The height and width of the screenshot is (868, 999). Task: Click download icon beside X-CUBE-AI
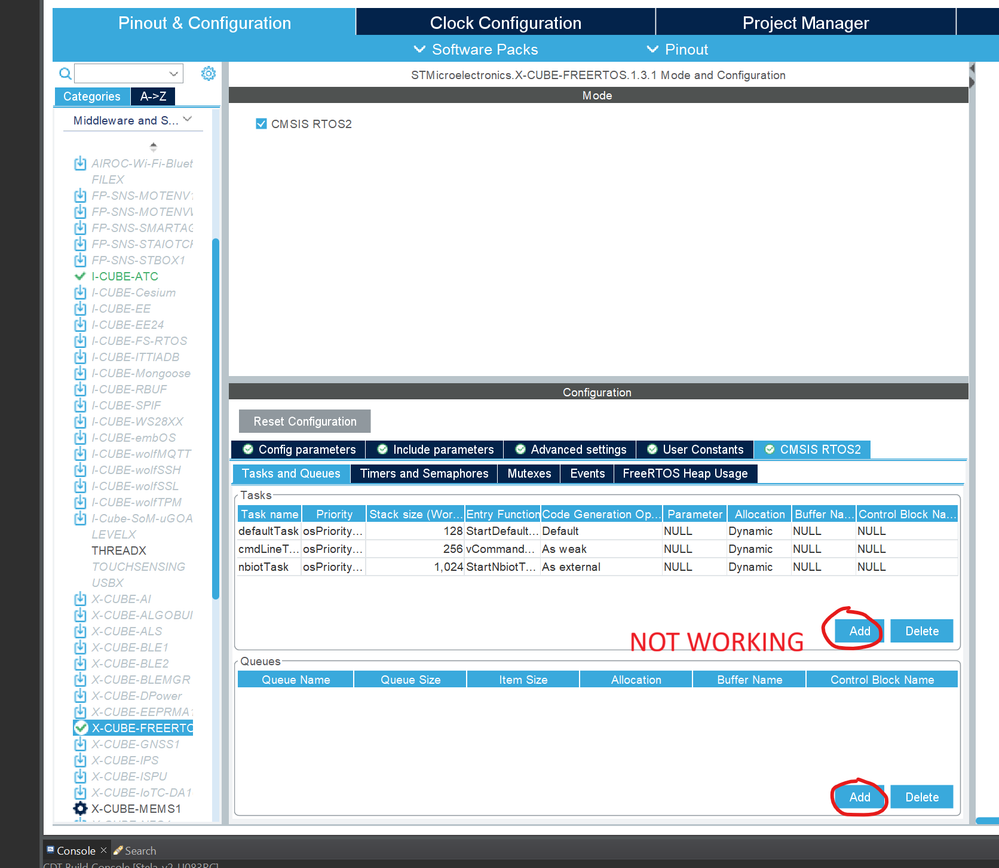tap(80, 599)
